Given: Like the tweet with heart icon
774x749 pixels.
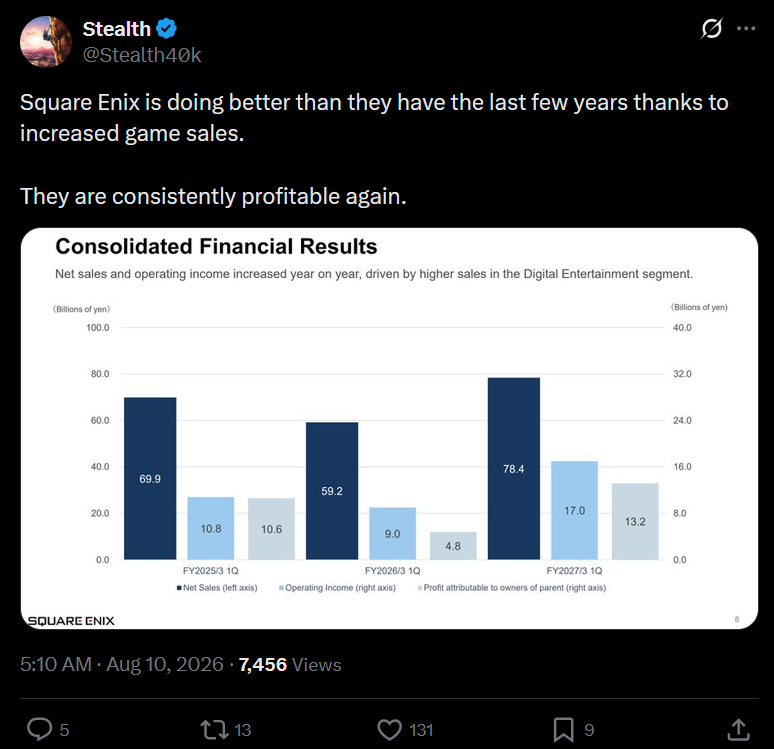Looking at the screenshot, I should click(389, 730).
